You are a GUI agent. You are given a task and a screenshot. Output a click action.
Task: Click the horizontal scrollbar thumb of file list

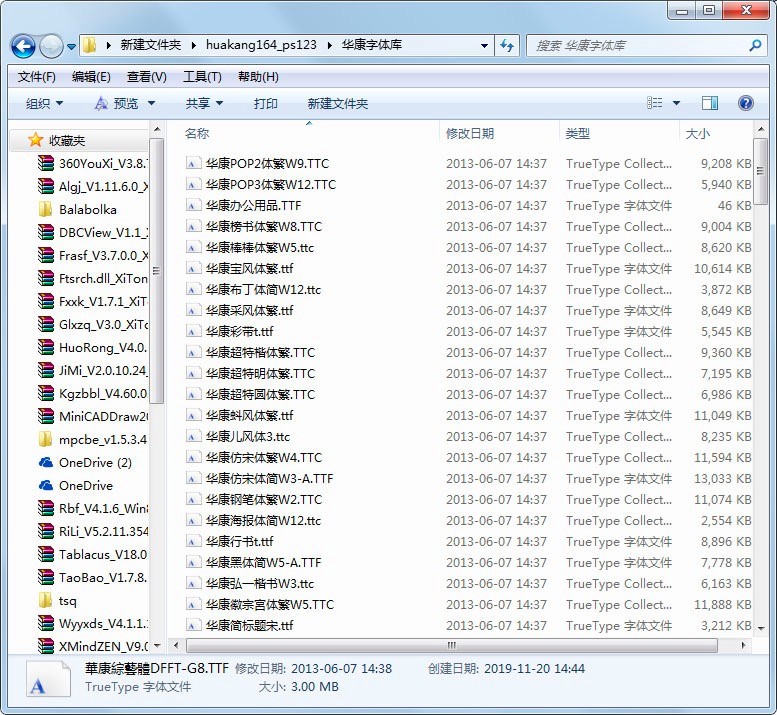click(451, 645)
